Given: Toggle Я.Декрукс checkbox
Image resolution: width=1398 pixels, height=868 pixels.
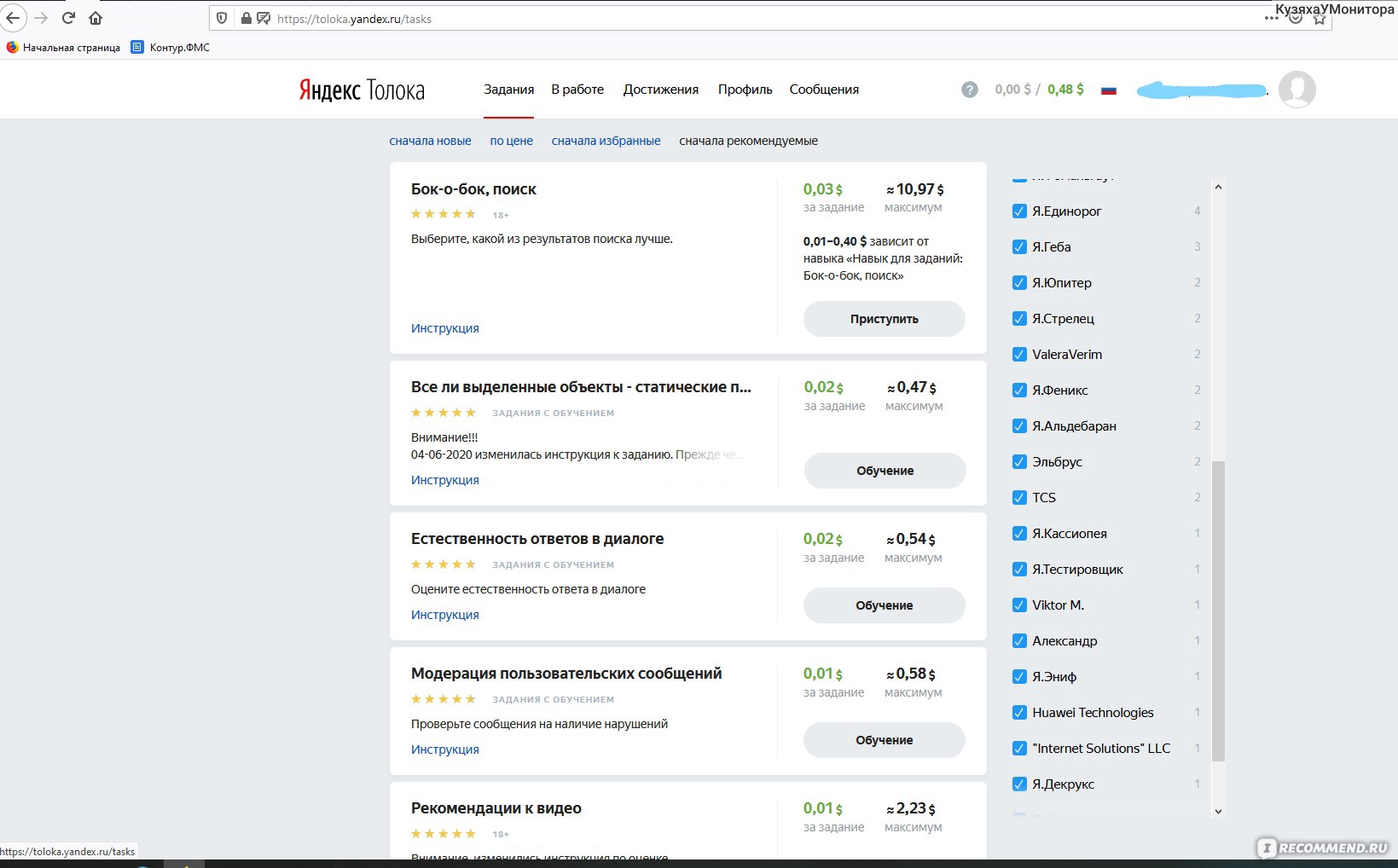Looking at the screenshot, I should (1019, 784).
